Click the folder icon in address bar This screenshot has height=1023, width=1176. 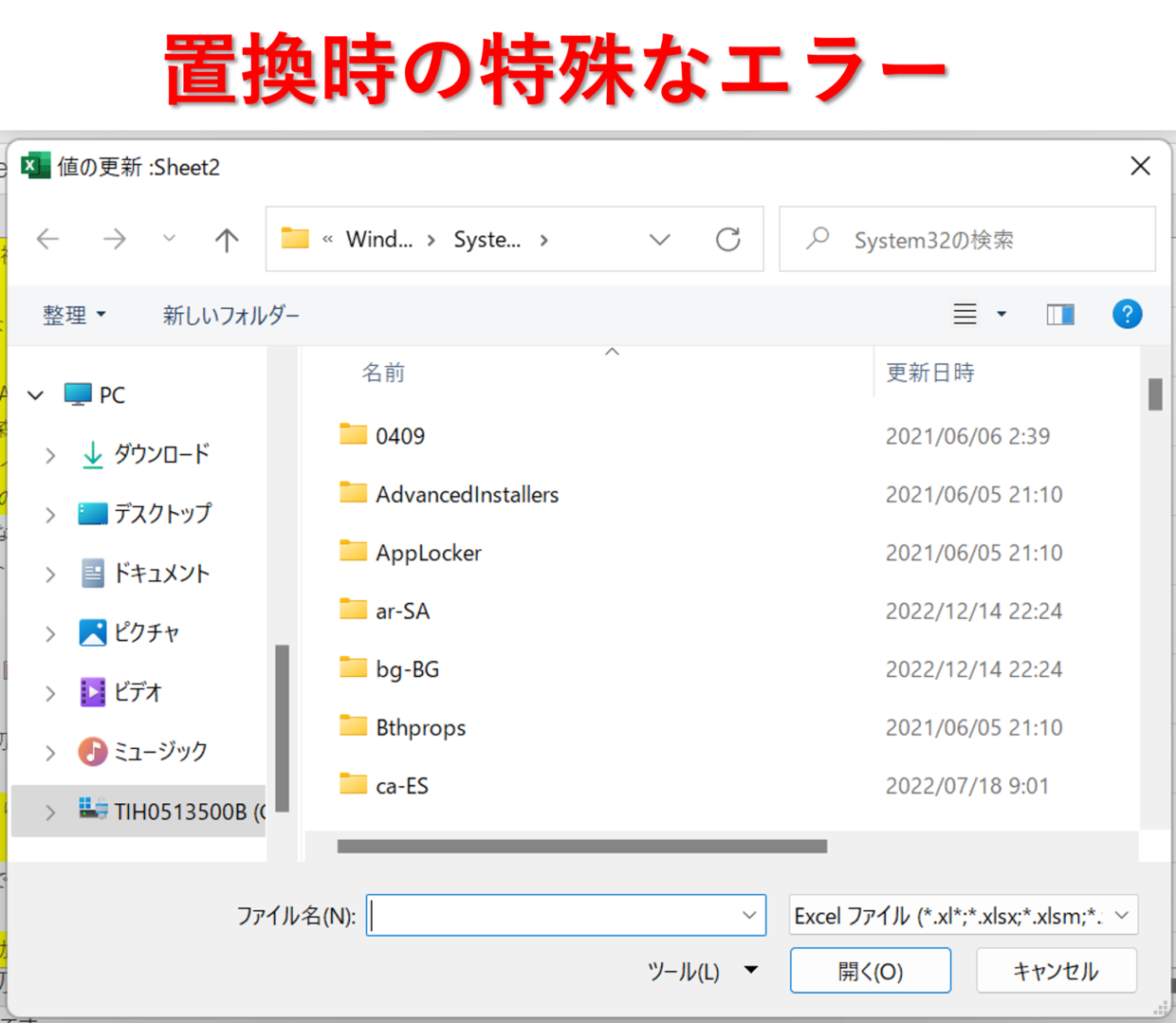295,238
